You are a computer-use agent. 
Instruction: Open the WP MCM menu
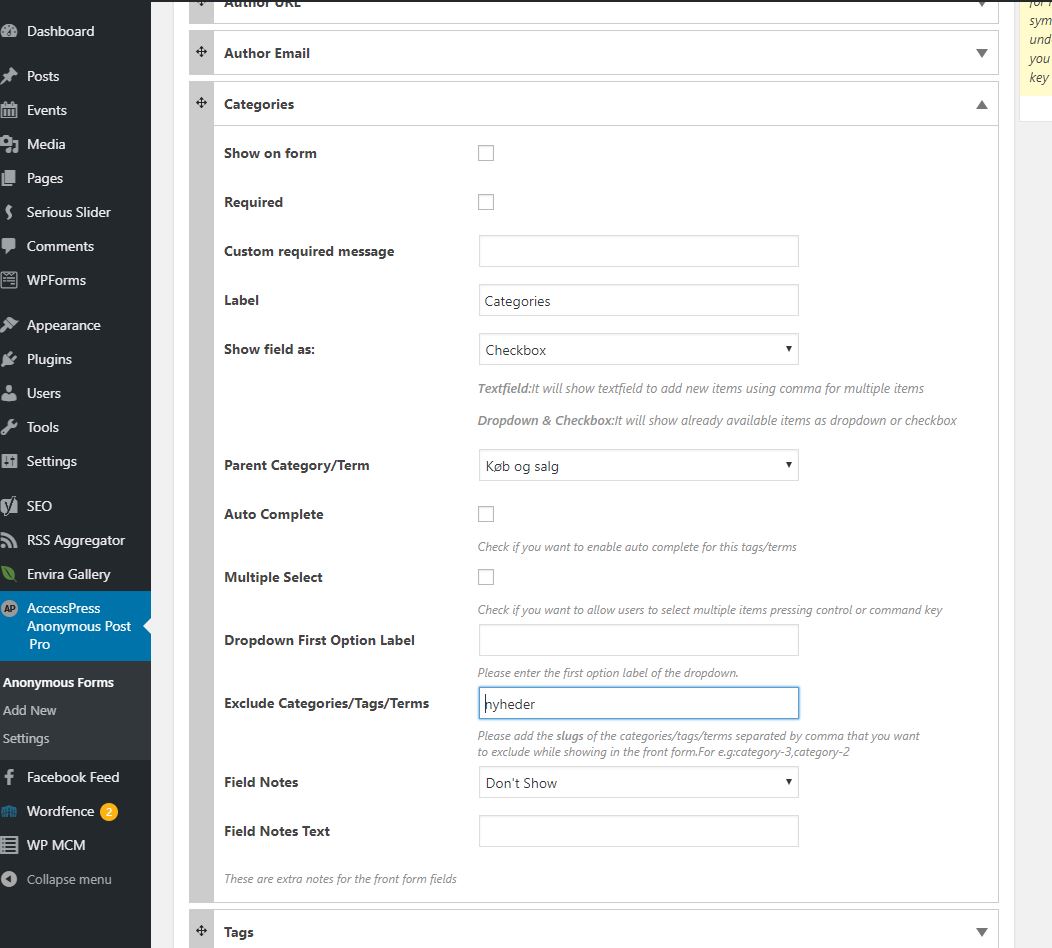(56, 845)
